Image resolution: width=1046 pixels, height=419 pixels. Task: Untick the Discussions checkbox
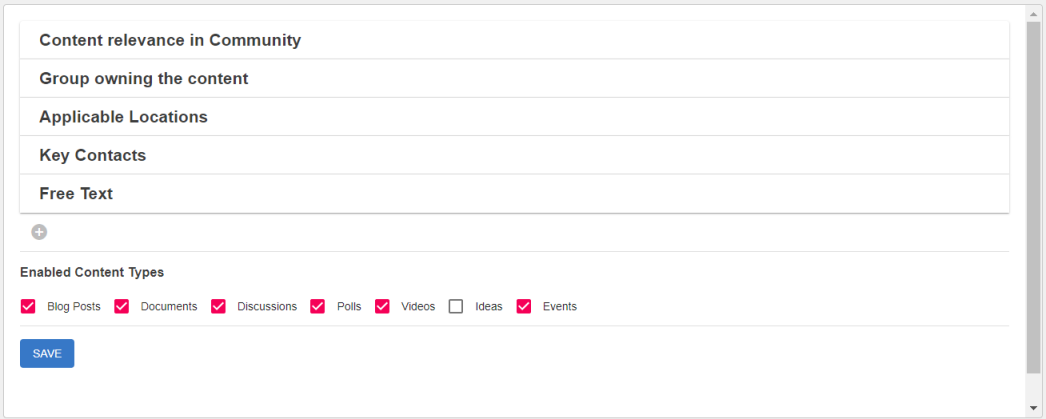[218, 306]
